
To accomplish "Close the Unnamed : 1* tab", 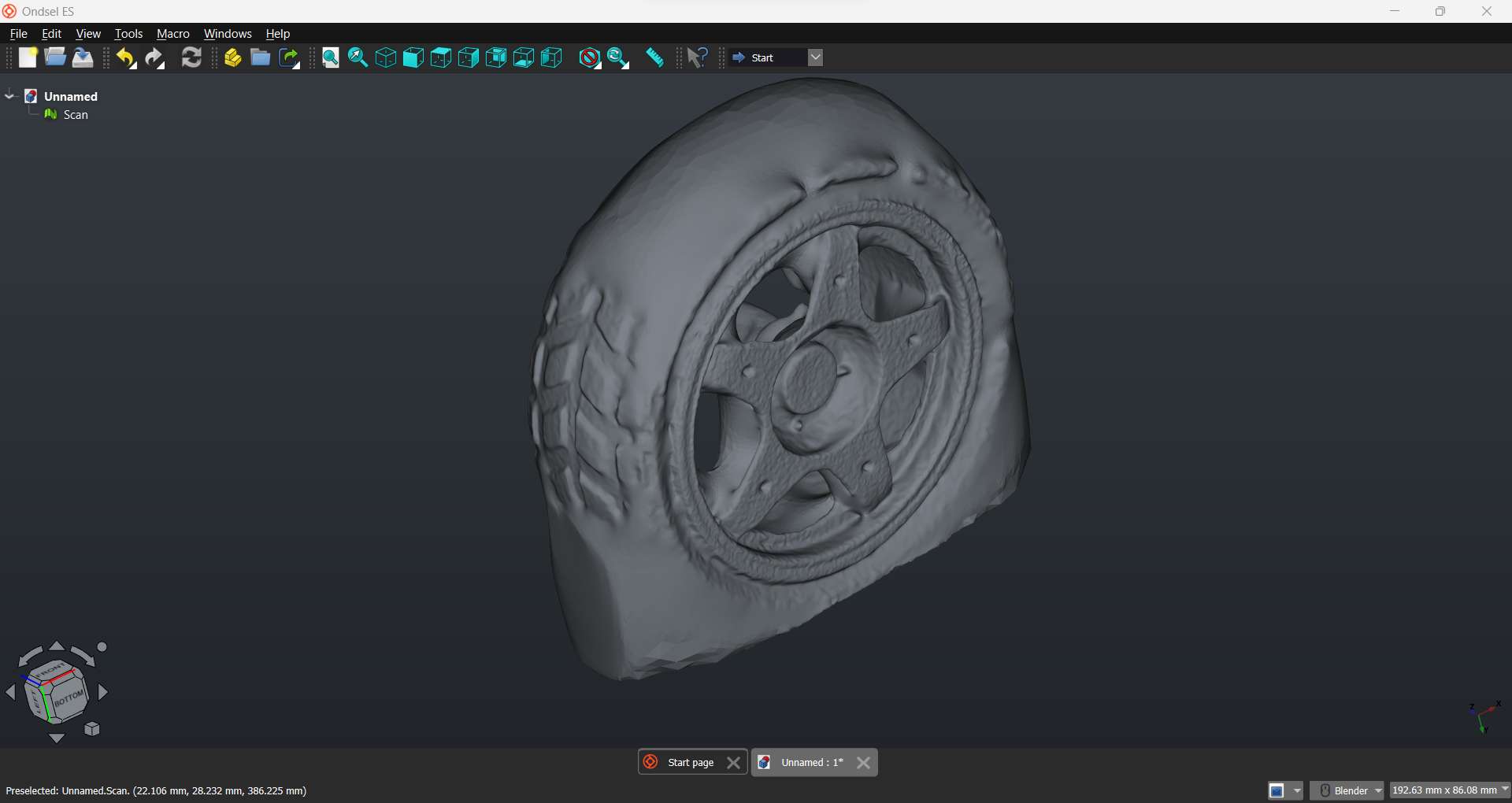I will [864, 763].
